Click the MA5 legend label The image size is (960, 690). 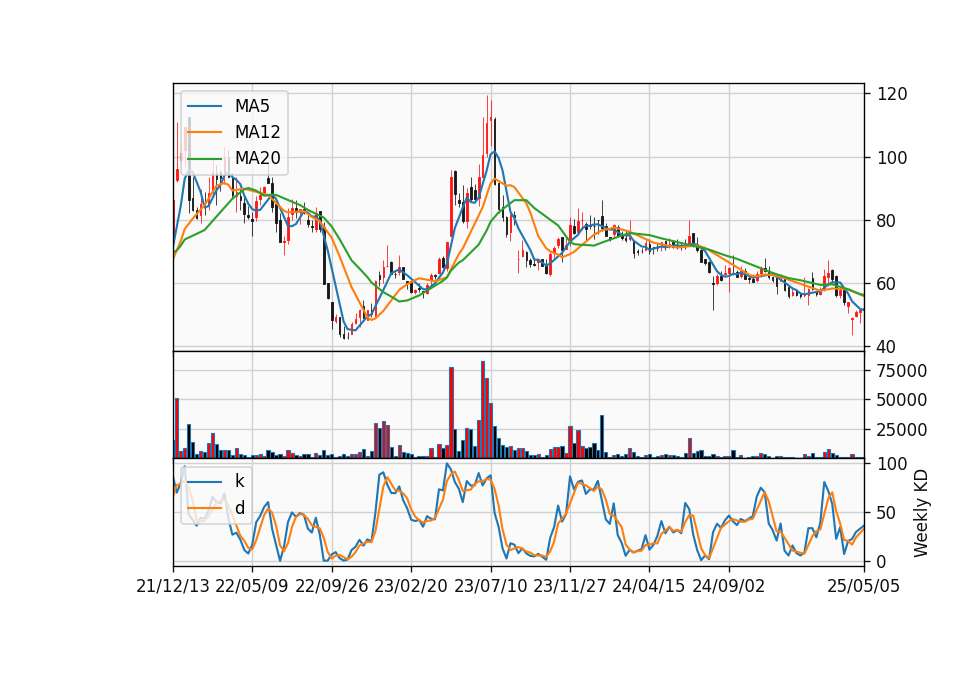tap(252, 106)
